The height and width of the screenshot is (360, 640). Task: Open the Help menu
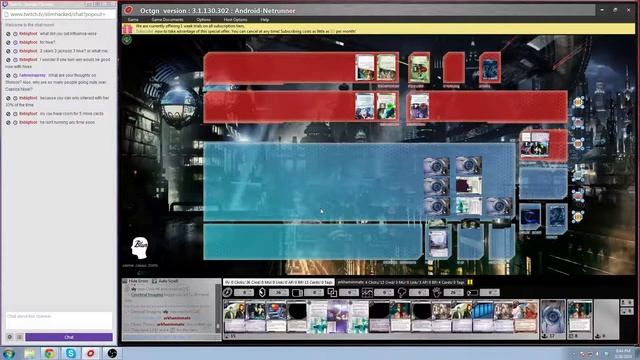264,20
